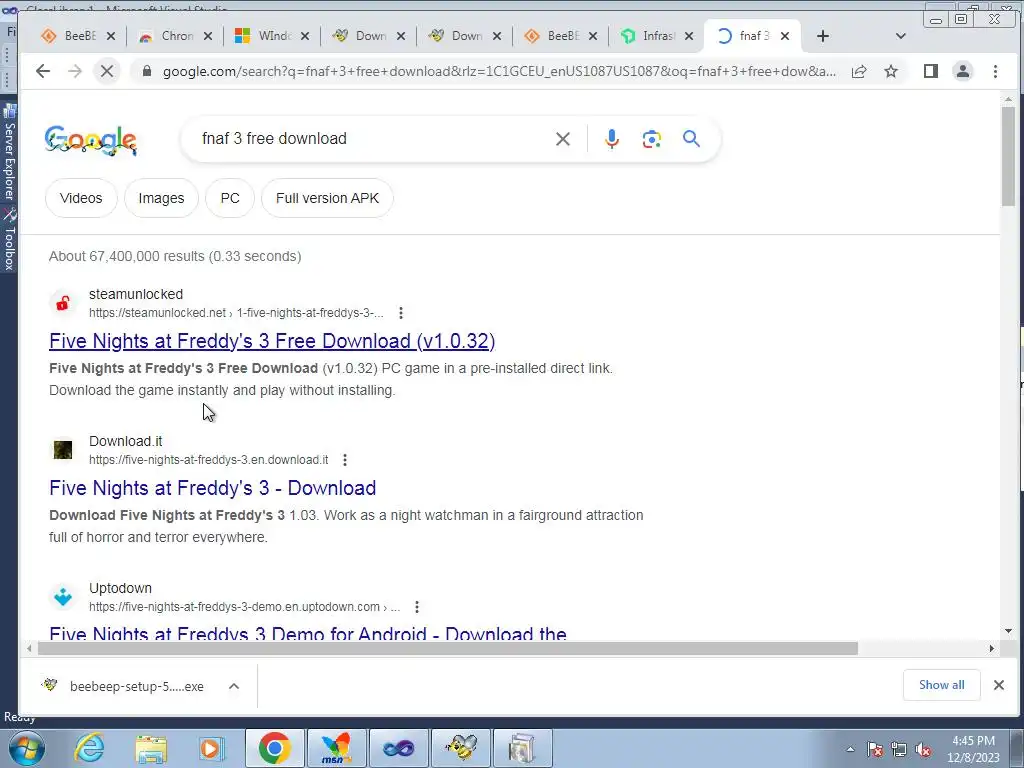Viewport: 1024px width, 768px height.
Task: Open Windows Media Player in taskbar
Action: click(212, 748)
